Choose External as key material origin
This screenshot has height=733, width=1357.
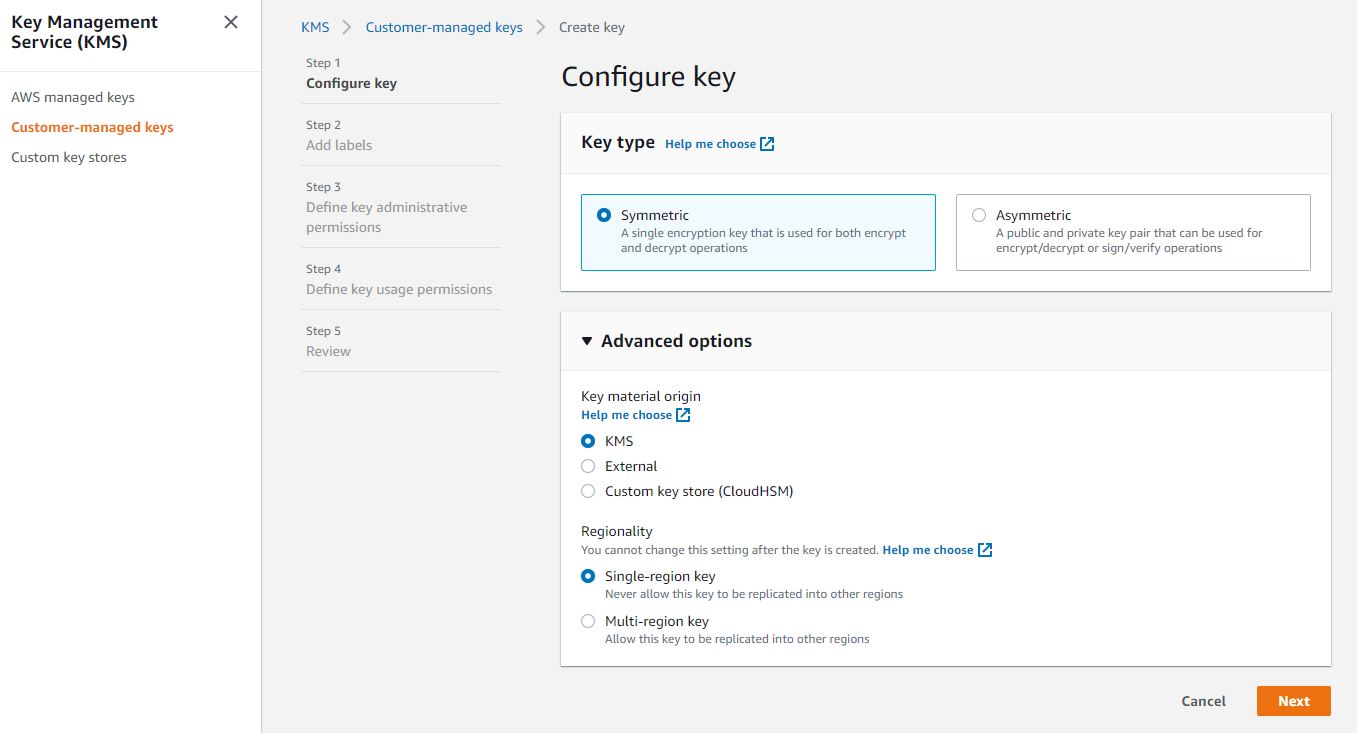pos(588,465)
